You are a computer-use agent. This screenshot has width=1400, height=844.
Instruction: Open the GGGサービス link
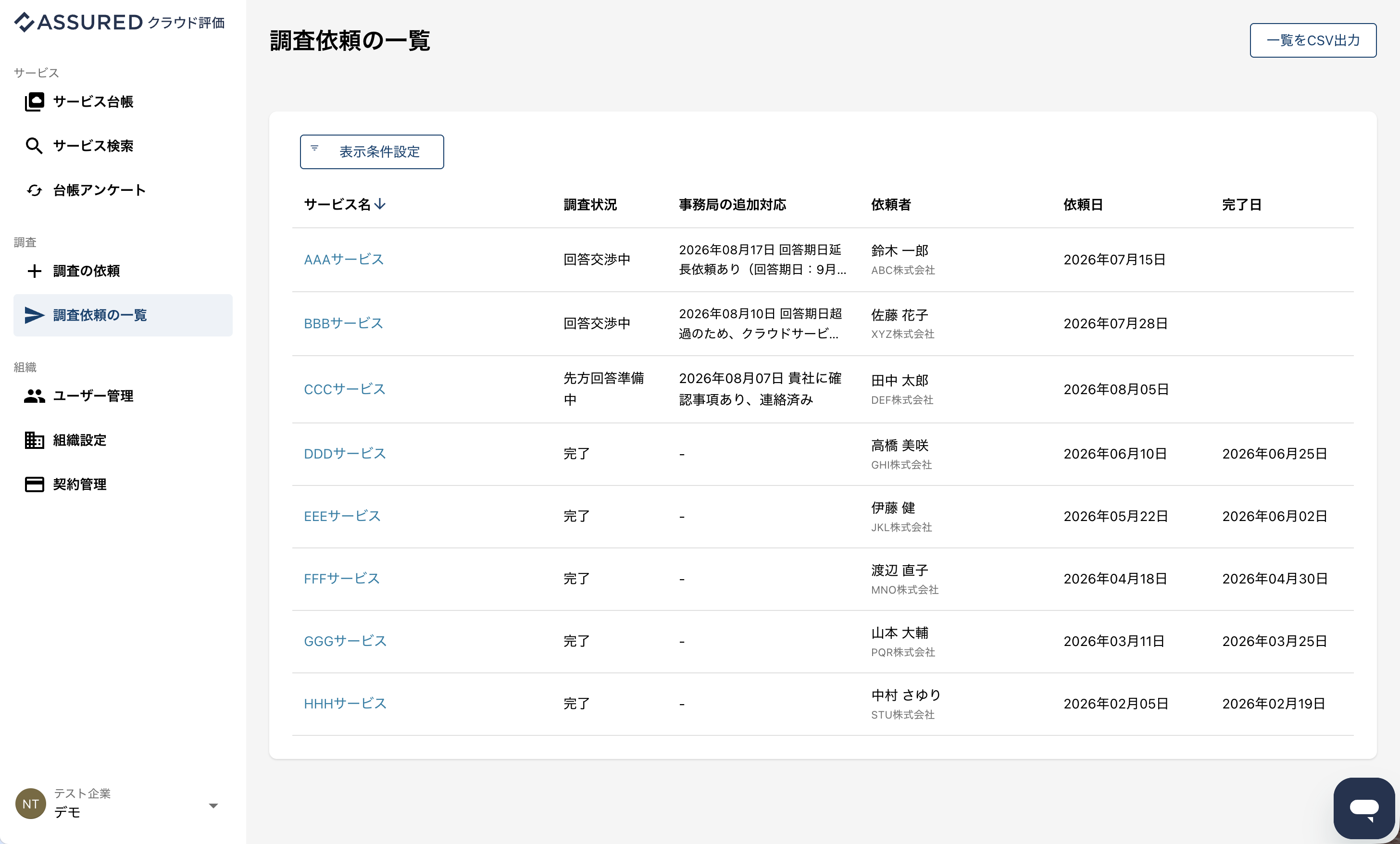point(345,641)
